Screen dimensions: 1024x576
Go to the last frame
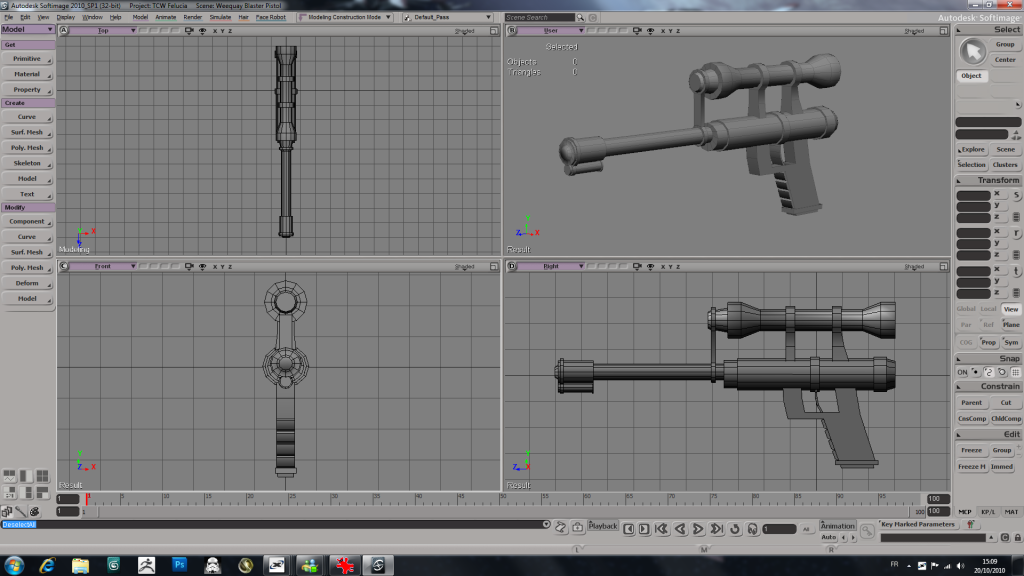point(716,529)
